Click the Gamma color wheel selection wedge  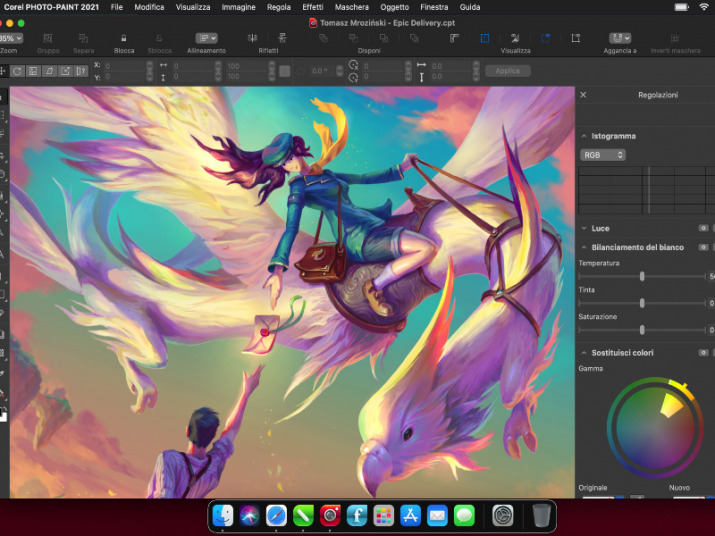click(x=672, y=405)
